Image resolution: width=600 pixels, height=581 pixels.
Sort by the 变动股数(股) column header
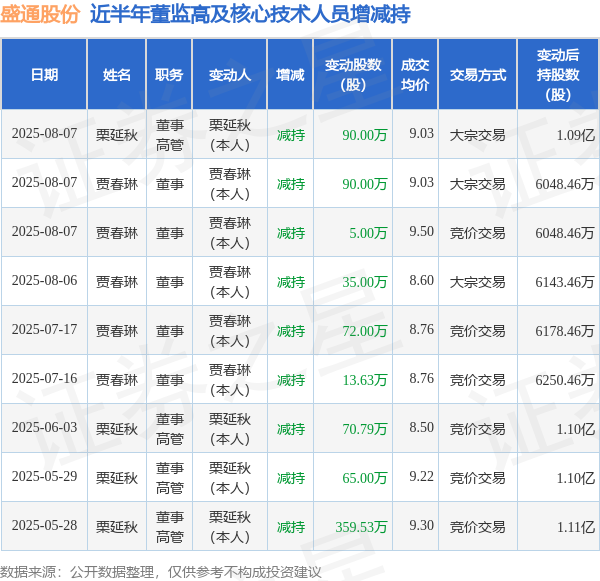coord(352,75)
